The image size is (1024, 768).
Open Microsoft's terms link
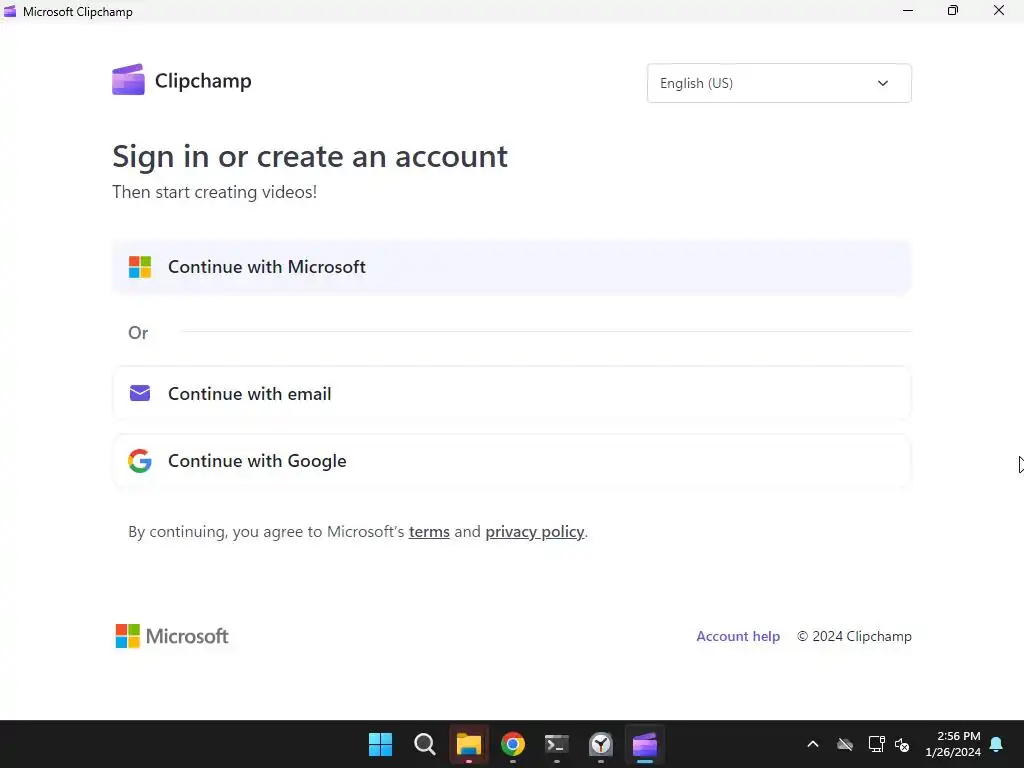(x=429, y=532)
